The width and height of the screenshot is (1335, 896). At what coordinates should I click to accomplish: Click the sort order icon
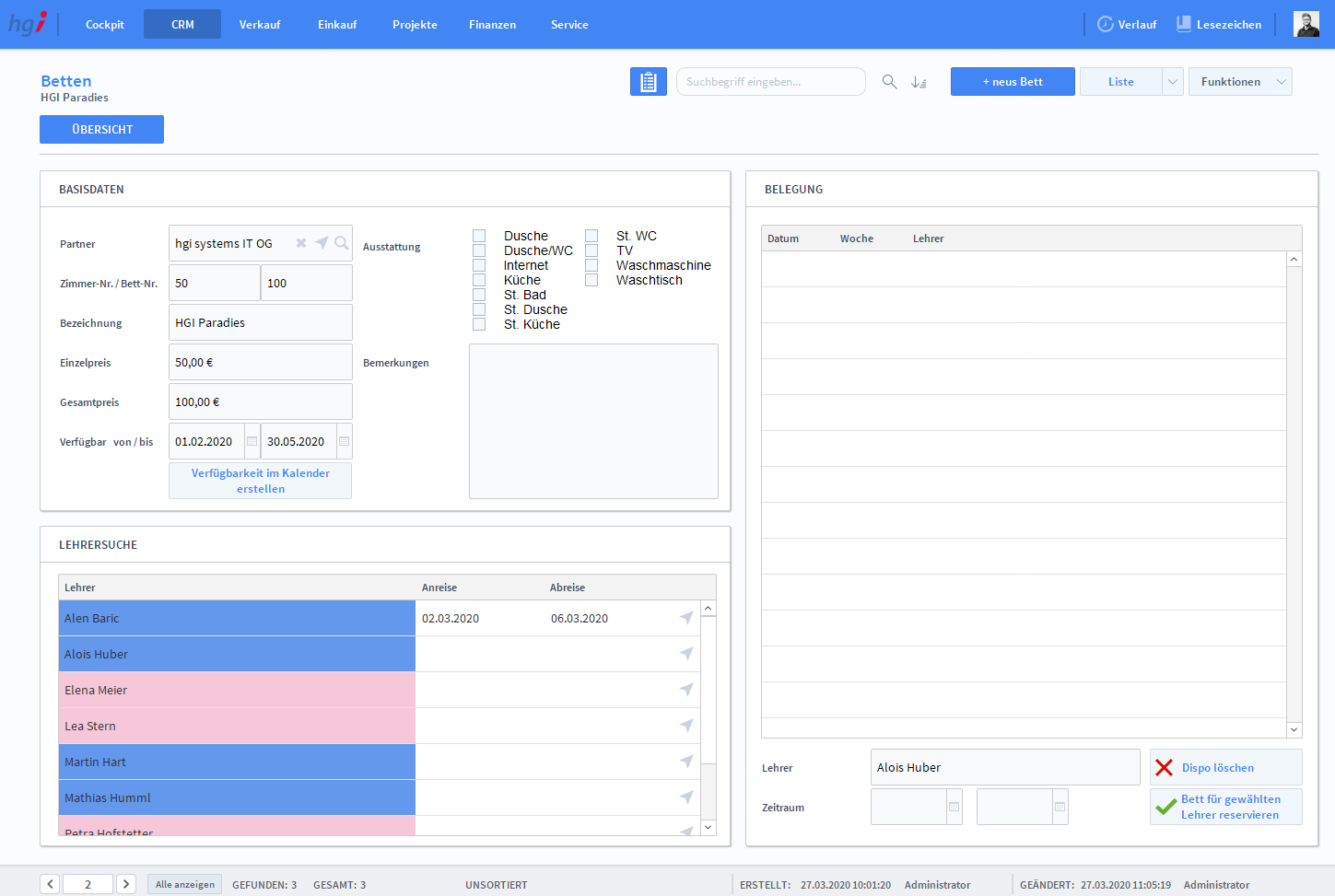pos(919,82)
